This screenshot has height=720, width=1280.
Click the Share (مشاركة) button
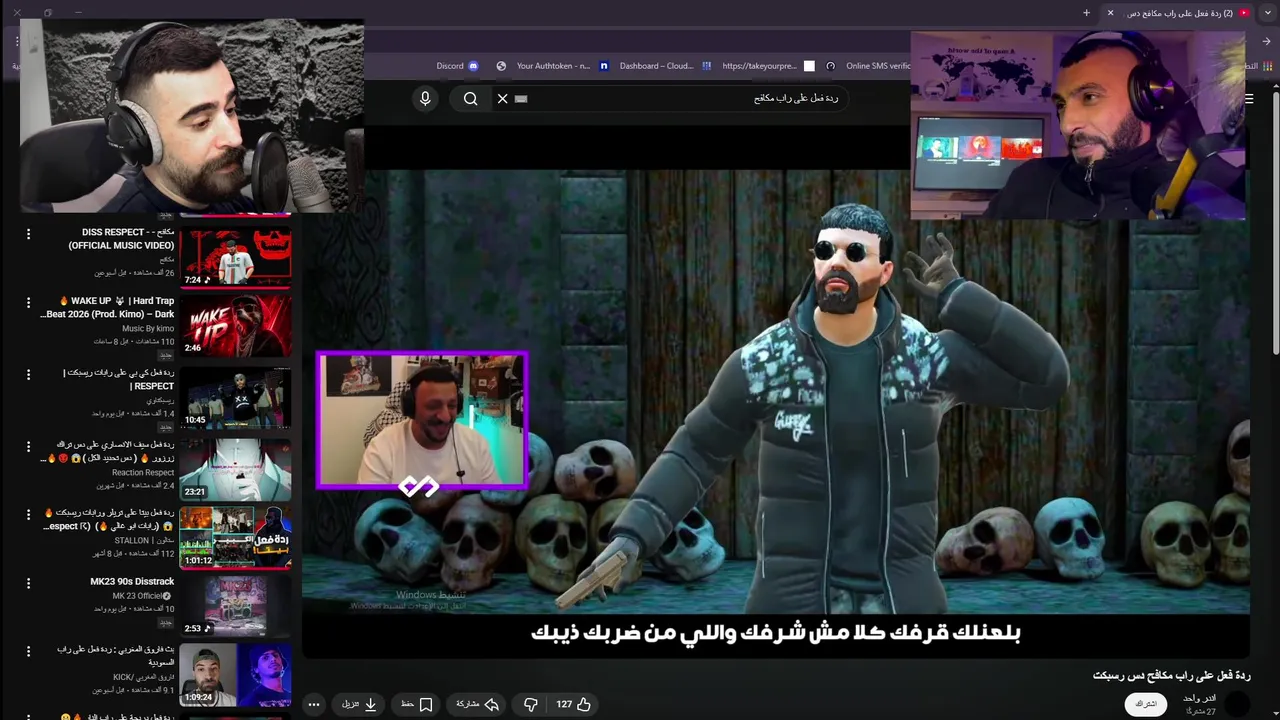(477, 704)
